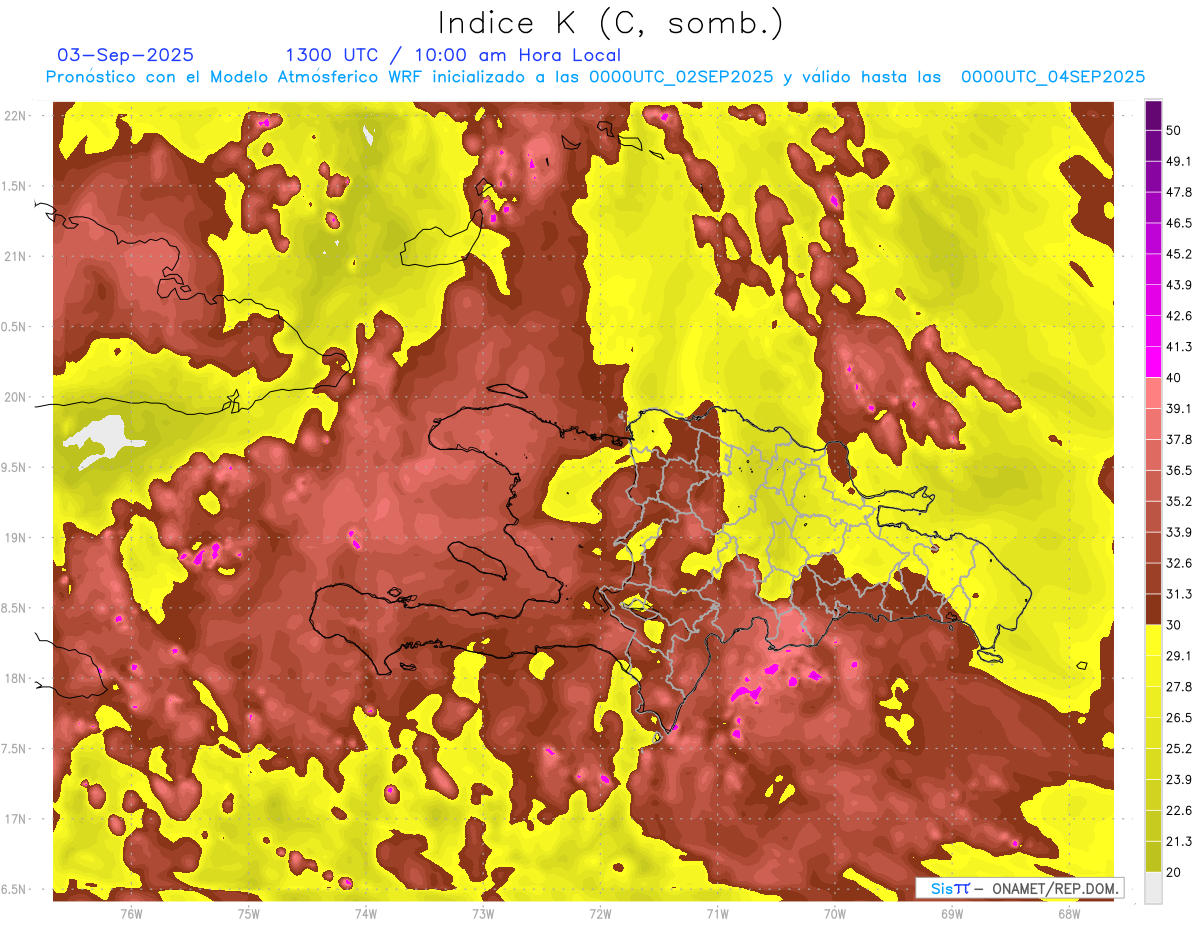Click the '76W' longitude label
1200x927 pixels.
pyautogui.click(x=131, y=913)
